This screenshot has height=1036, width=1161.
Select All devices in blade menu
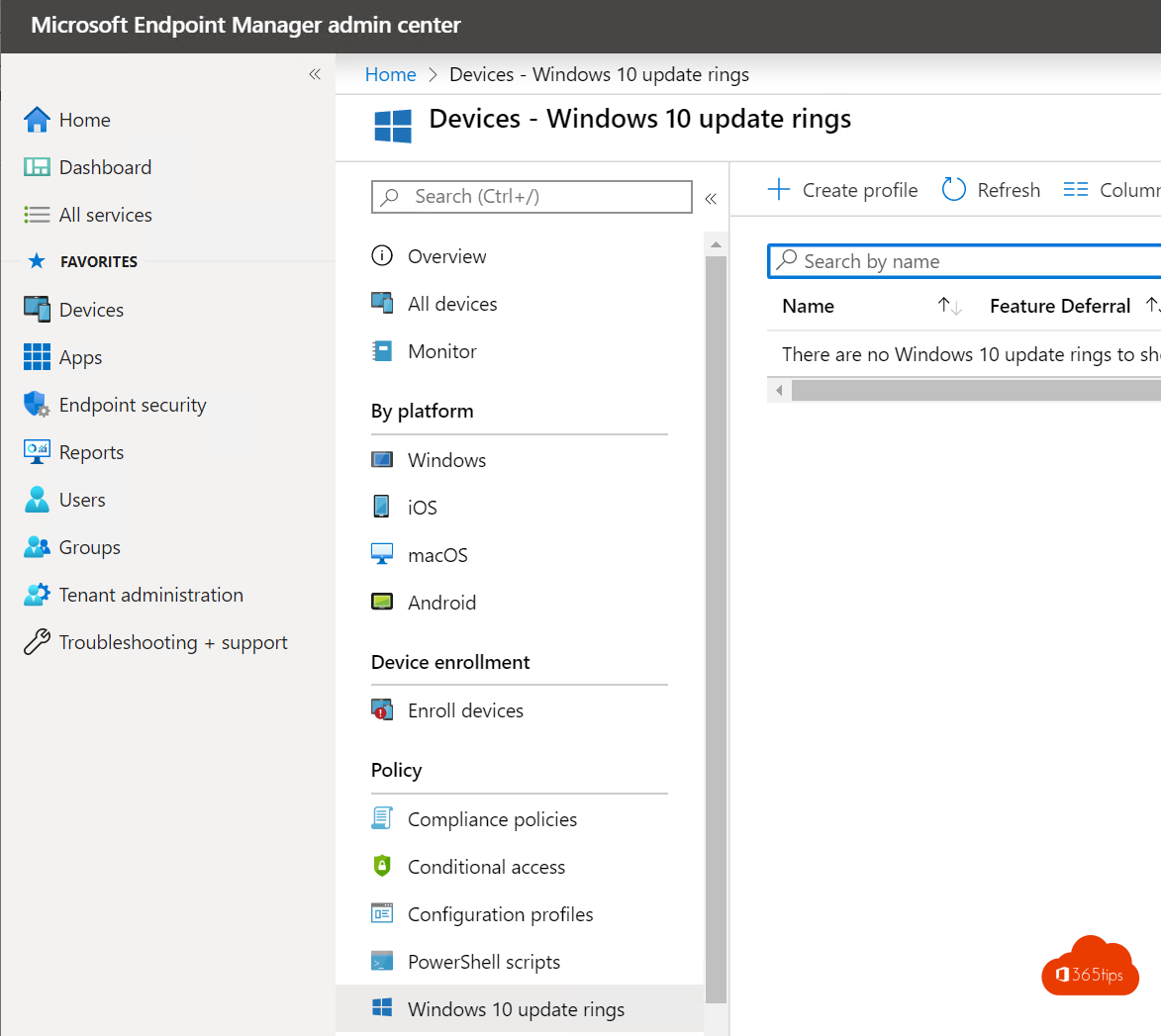pos(452,304)
